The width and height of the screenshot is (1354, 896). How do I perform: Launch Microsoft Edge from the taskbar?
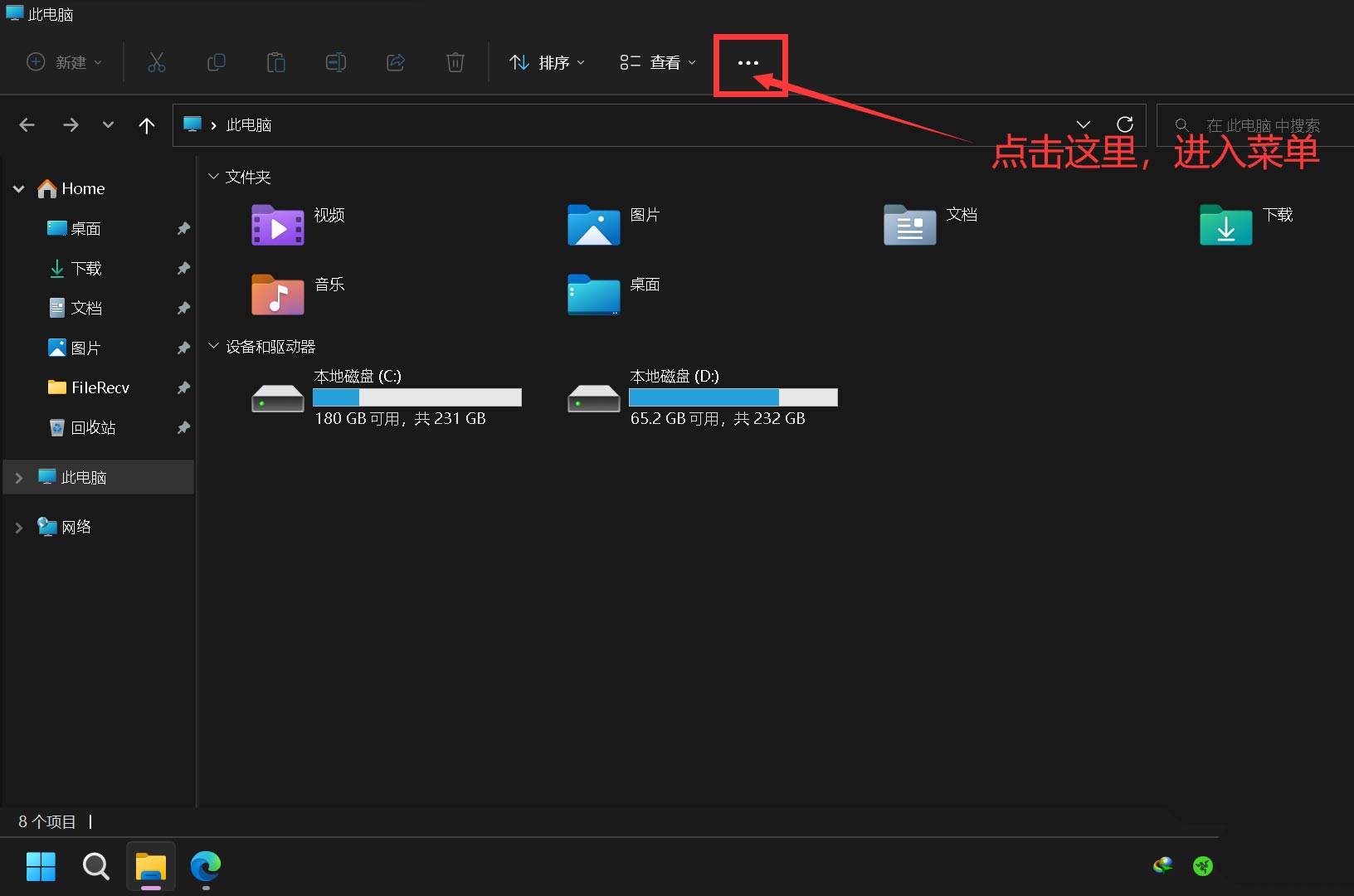tap(205, 867)
